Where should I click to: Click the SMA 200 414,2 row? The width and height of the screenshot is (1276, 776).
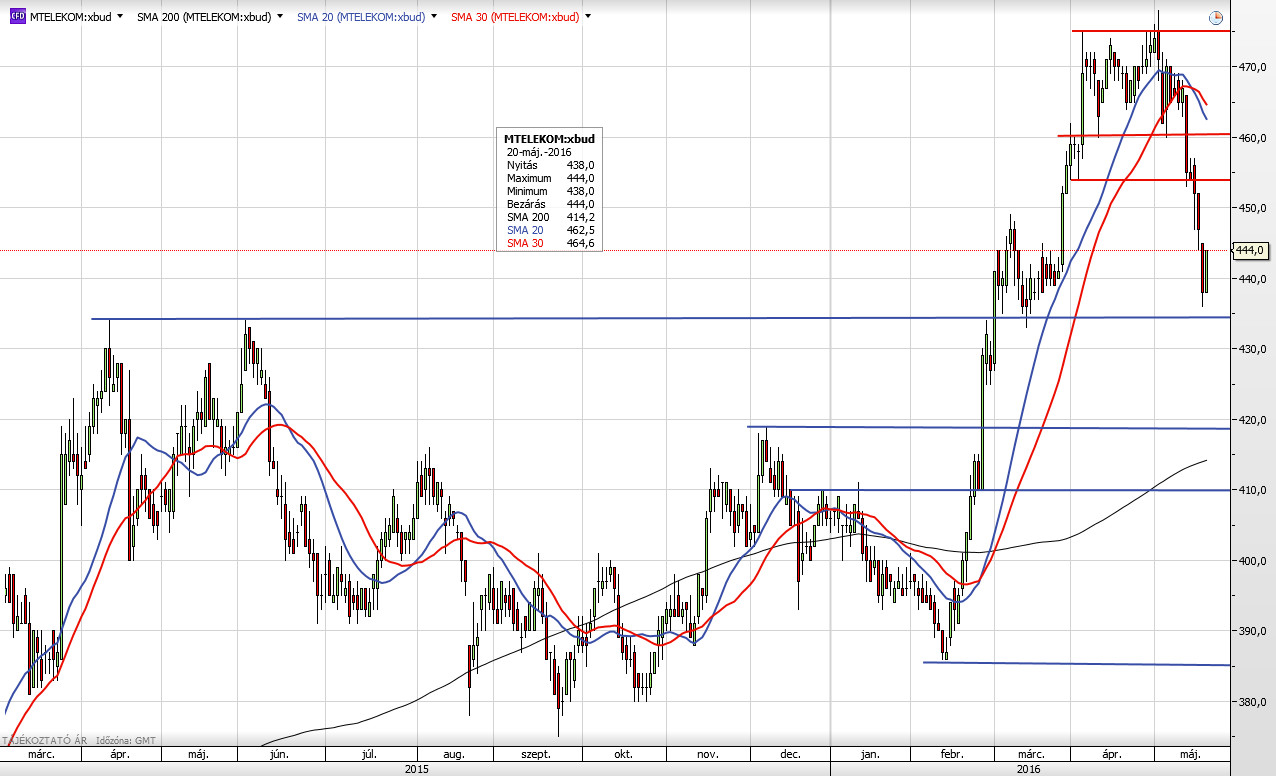(x=550, y=216)
